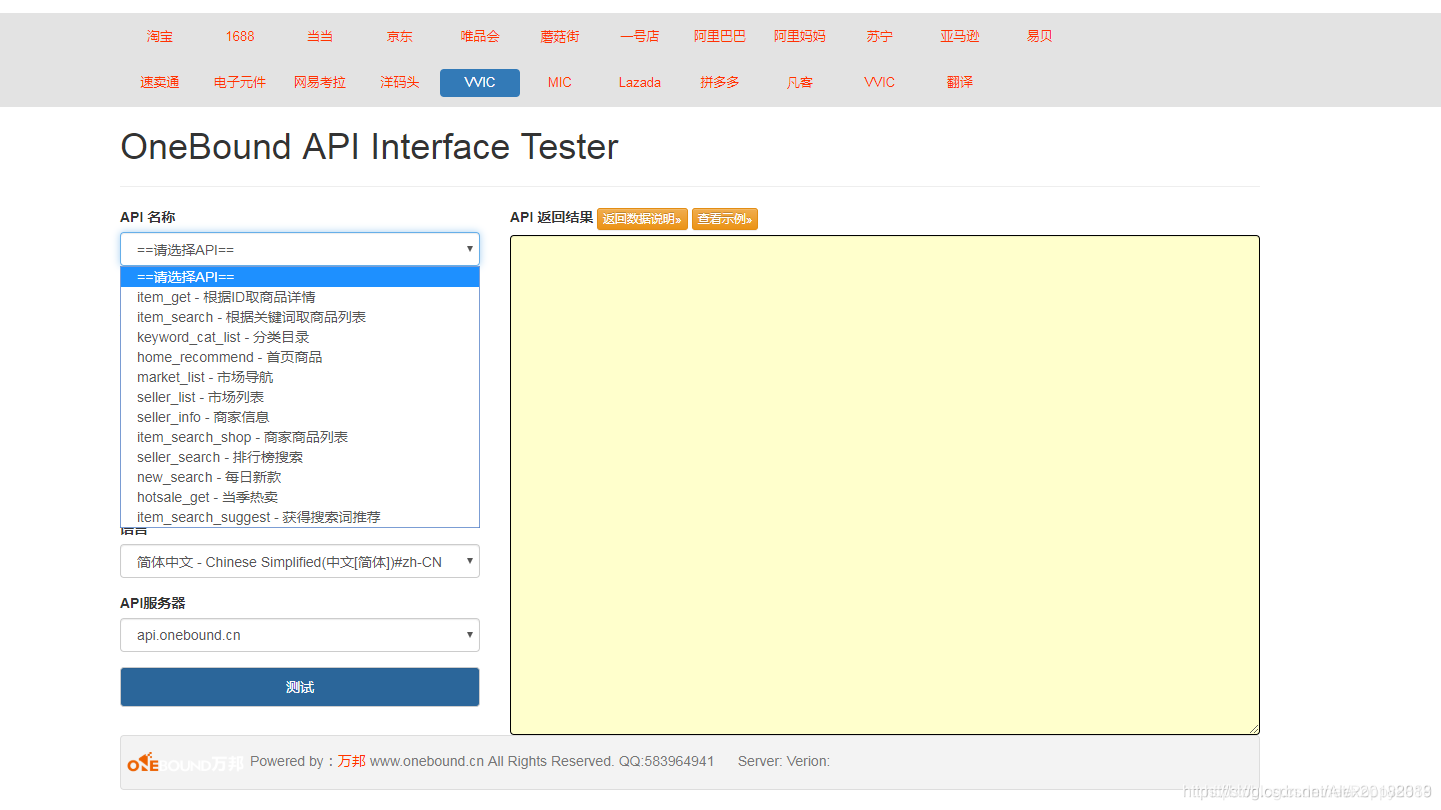The width and height of the screenshot is (1441, 810).
Task: Open the 洋码头 tab
Action: click(x=400, y=83)
